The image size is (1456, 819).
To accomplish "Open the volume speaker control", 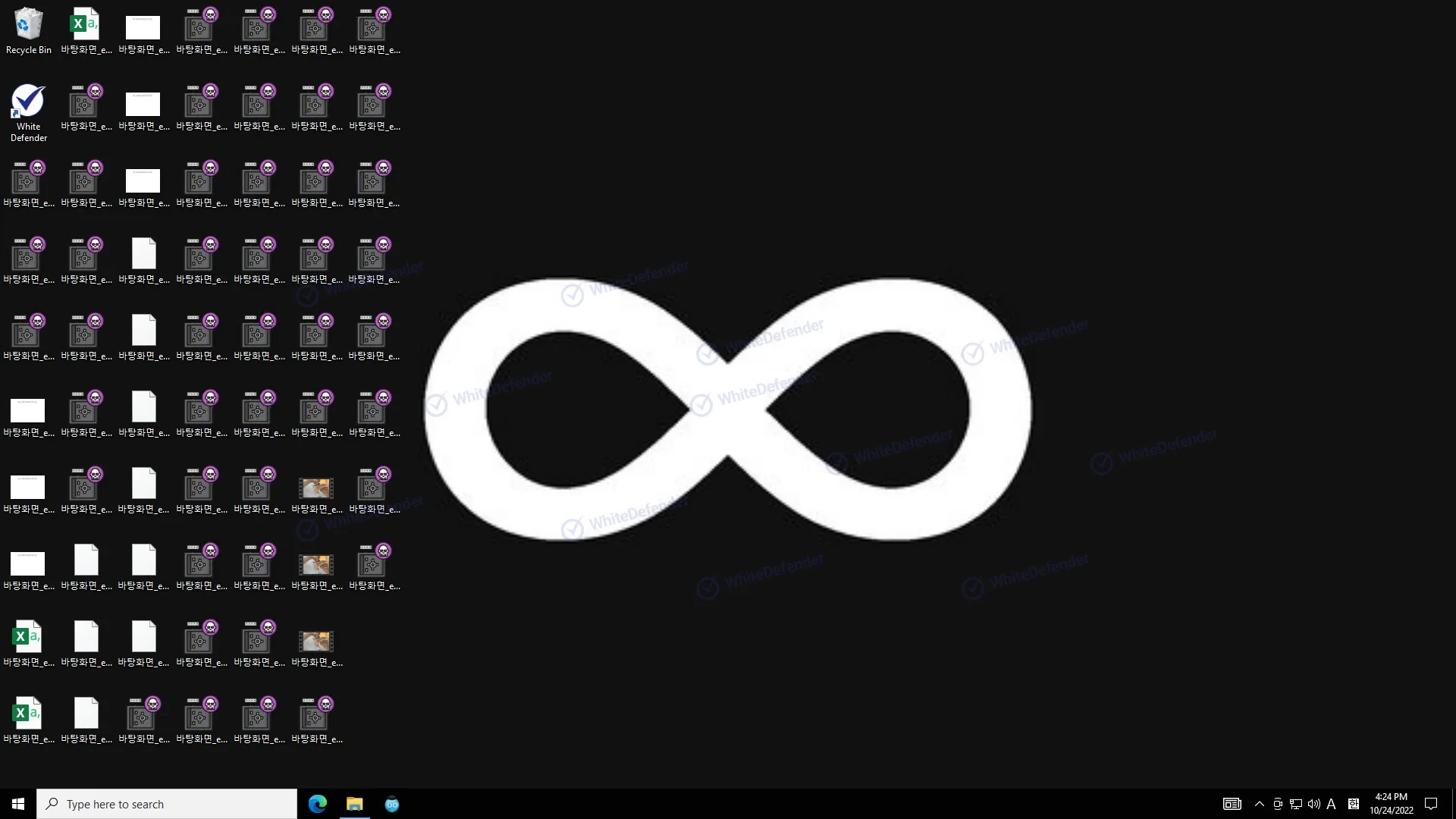I will tap(1313, 804).
